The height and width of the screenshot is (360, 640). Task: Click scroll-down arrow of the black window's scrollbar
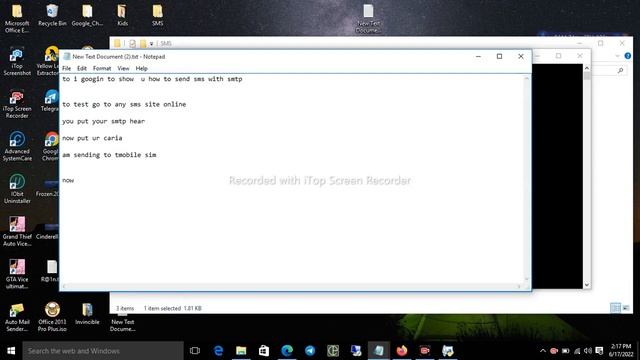coord(587,285)
